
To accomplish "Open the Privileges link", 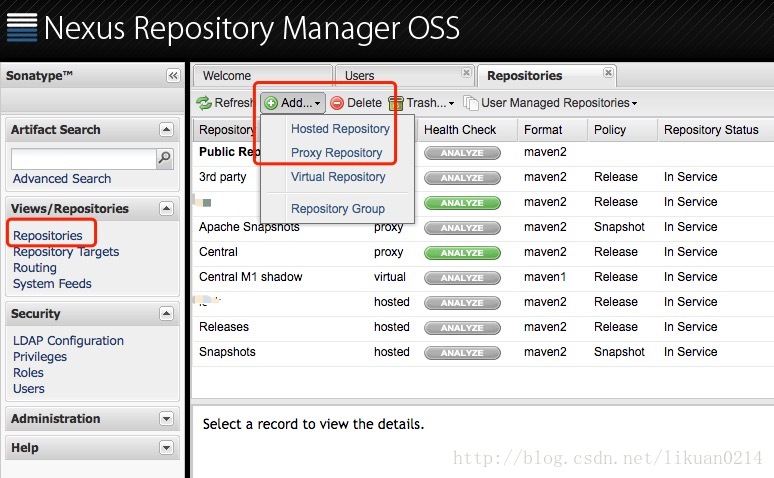I will 39,357.
